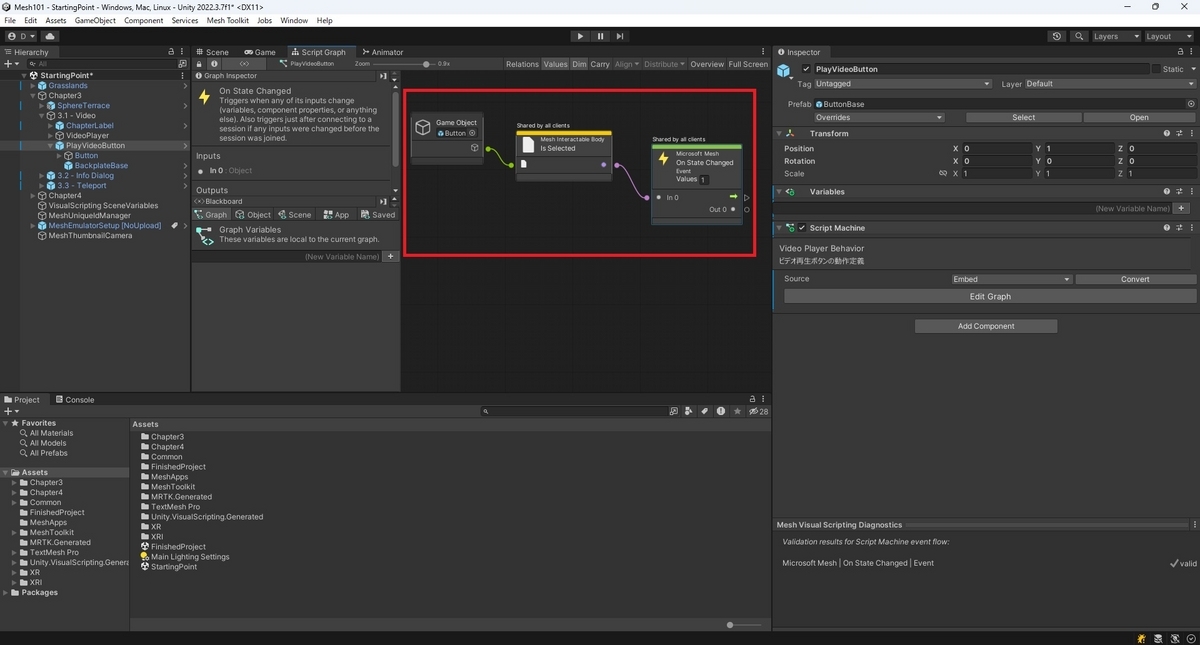Click the Edit Graph button
This screenshot has height=645, width=1200.
click(x=990, y=296)
